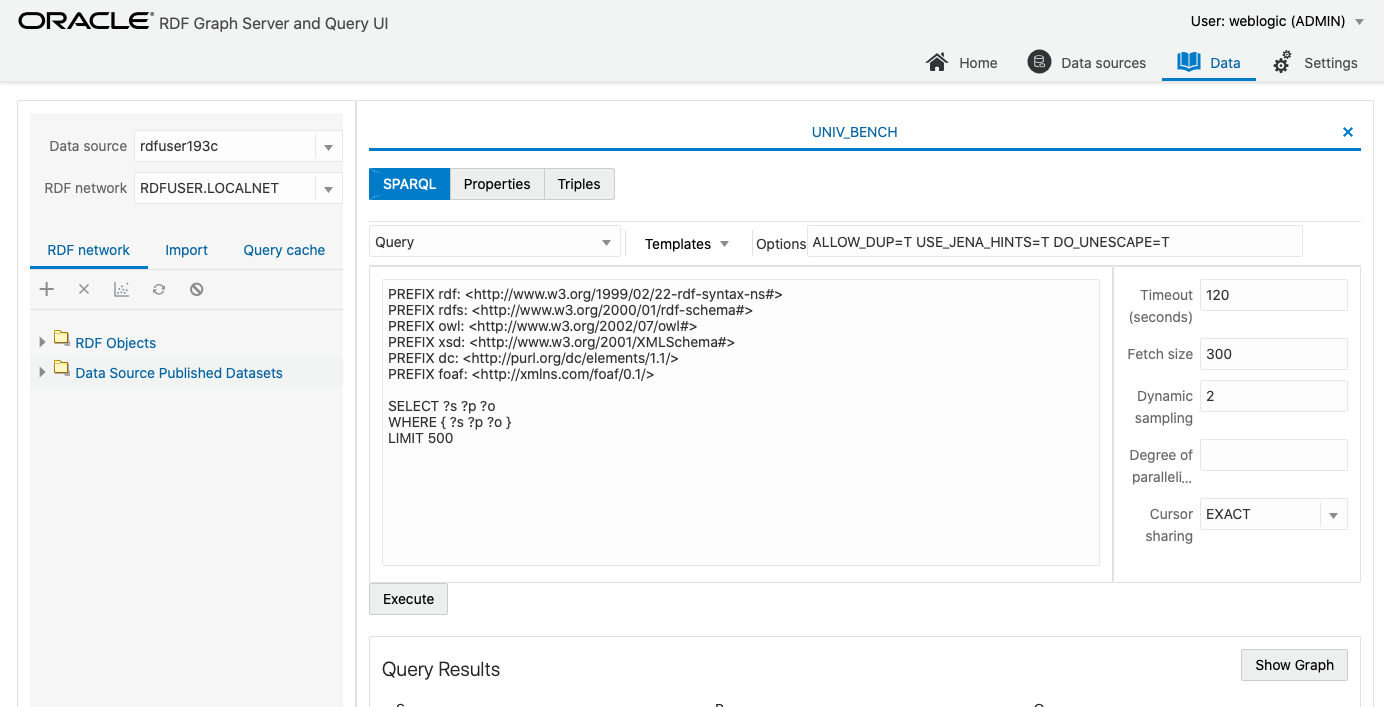The width and height of the screenshot is (1384, 707).
Task: Open the Home page icon
Action: pyautogui.click(x=937, y=62)
